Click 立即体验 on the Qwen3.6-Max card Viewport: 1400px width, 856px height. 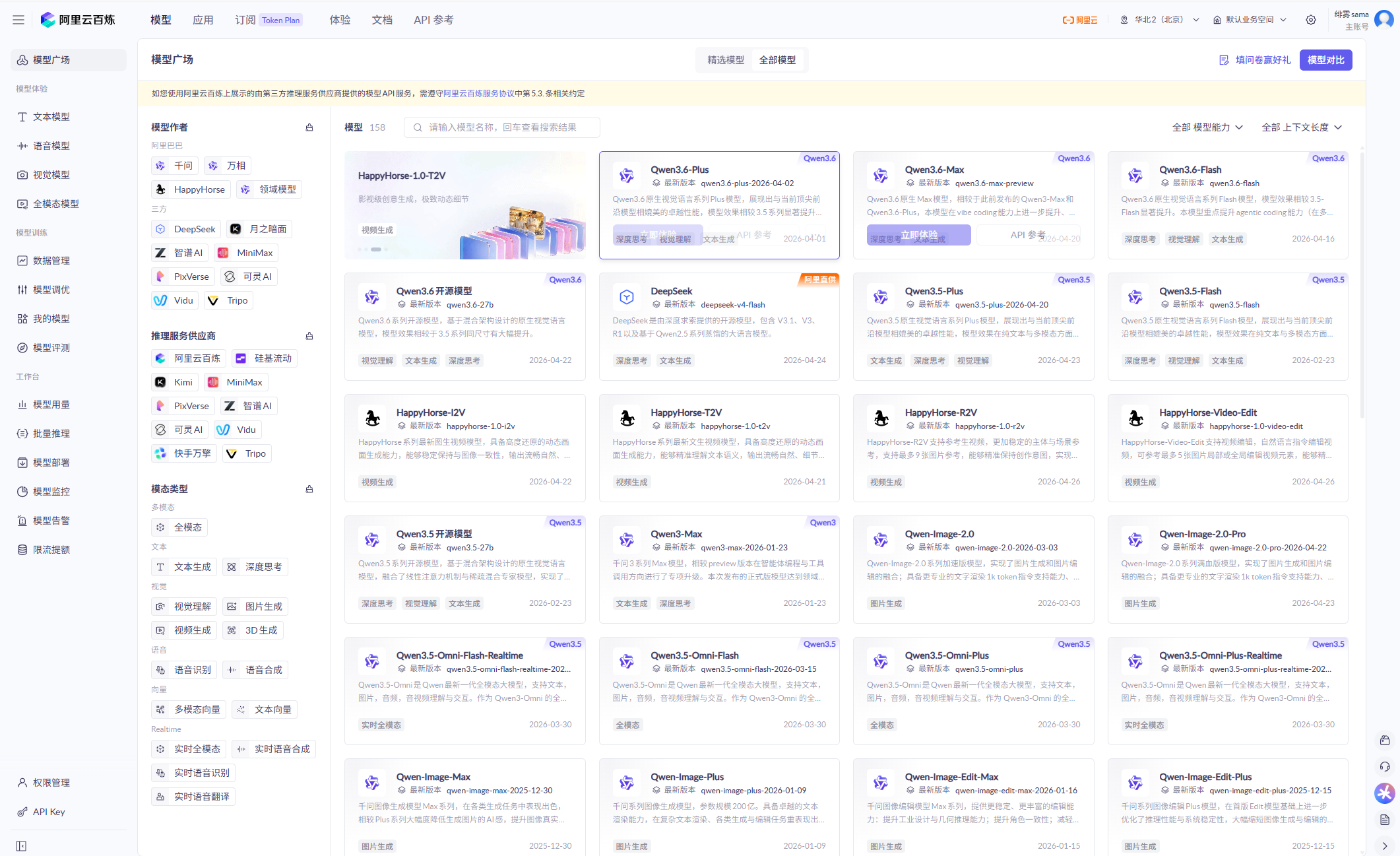pyautogui.click(x=919, y=235)
